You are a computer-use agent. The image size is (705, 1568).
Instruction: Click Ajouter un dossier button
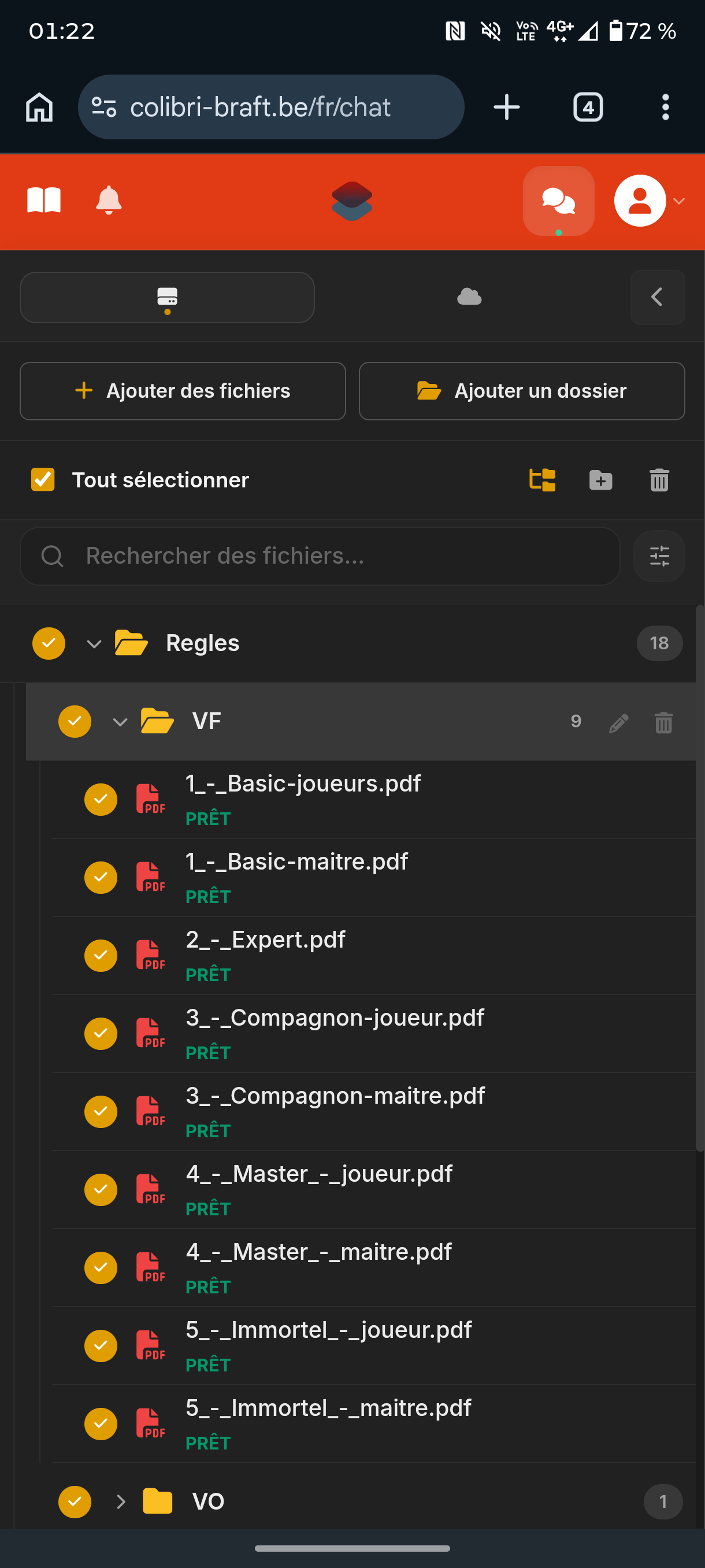521,391
